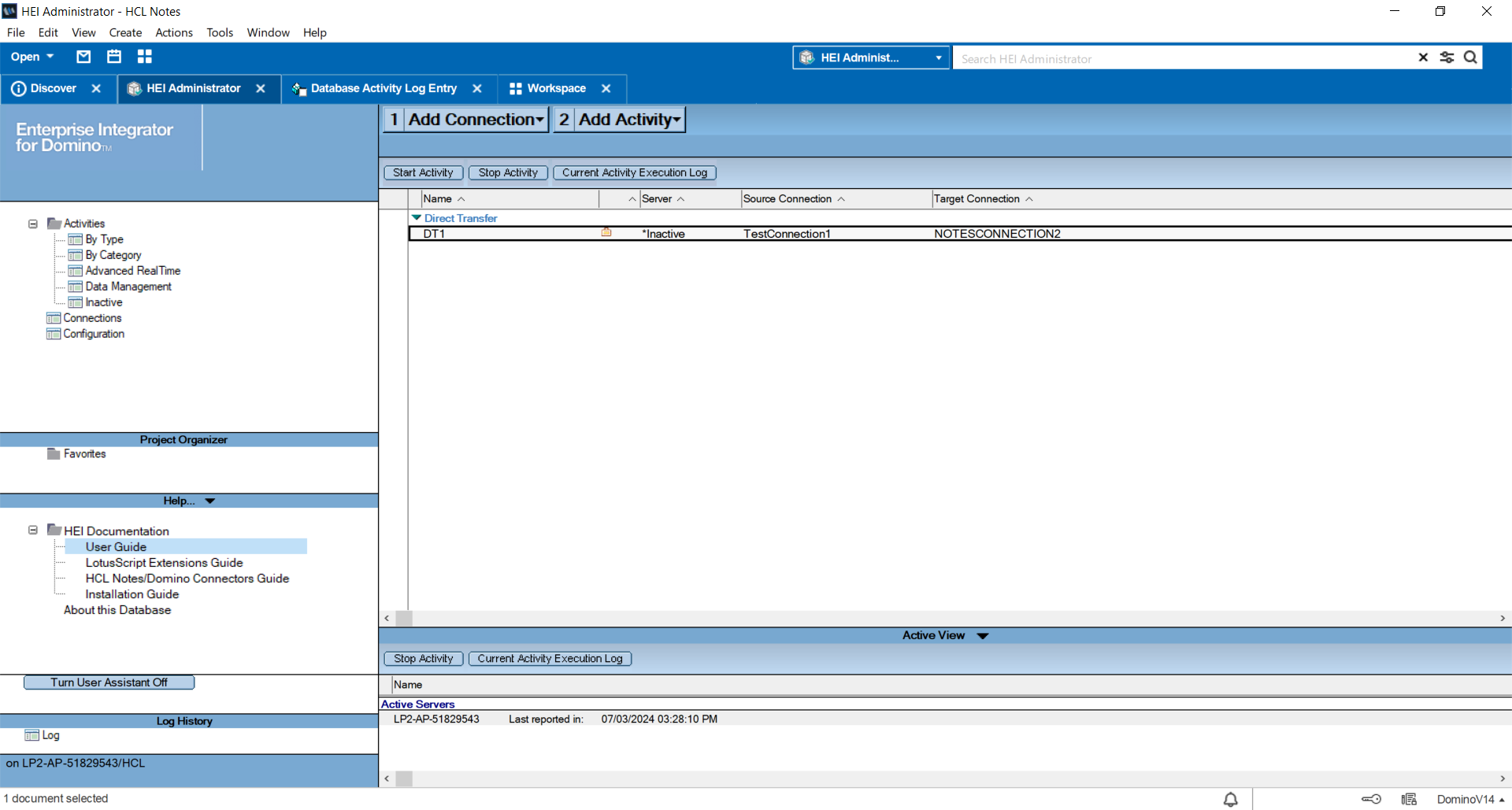Image resolution: width=1512 pixels, height=810 pixels.
Task: Open About this Database
Action: click(x=117, y=609)
